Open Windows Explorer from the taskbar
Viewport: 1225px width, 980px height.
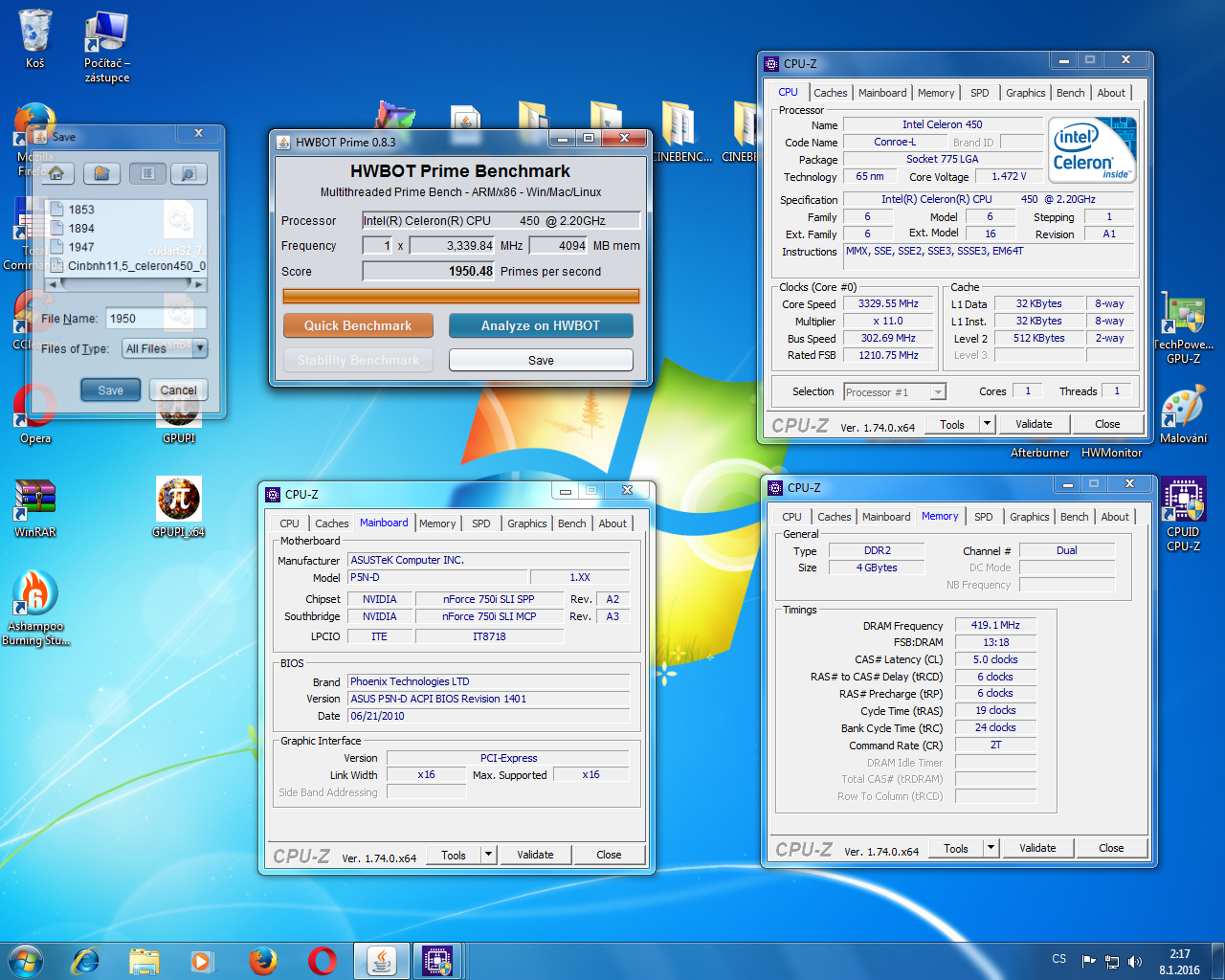coord(145,960)
